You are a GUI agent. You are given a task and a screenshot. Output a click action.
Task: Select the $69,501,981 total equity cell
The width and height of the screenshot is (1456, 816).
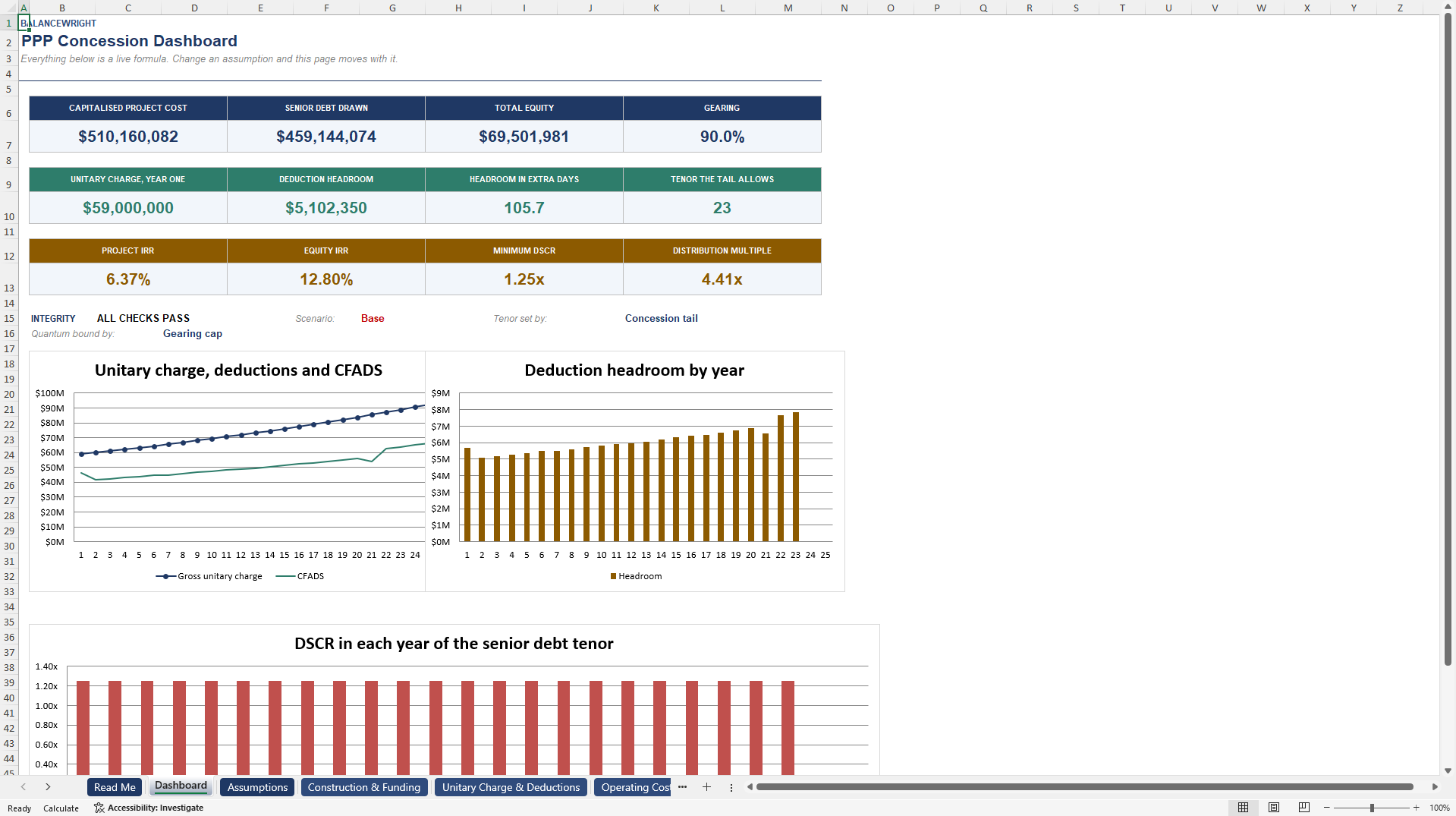point(524,137)
